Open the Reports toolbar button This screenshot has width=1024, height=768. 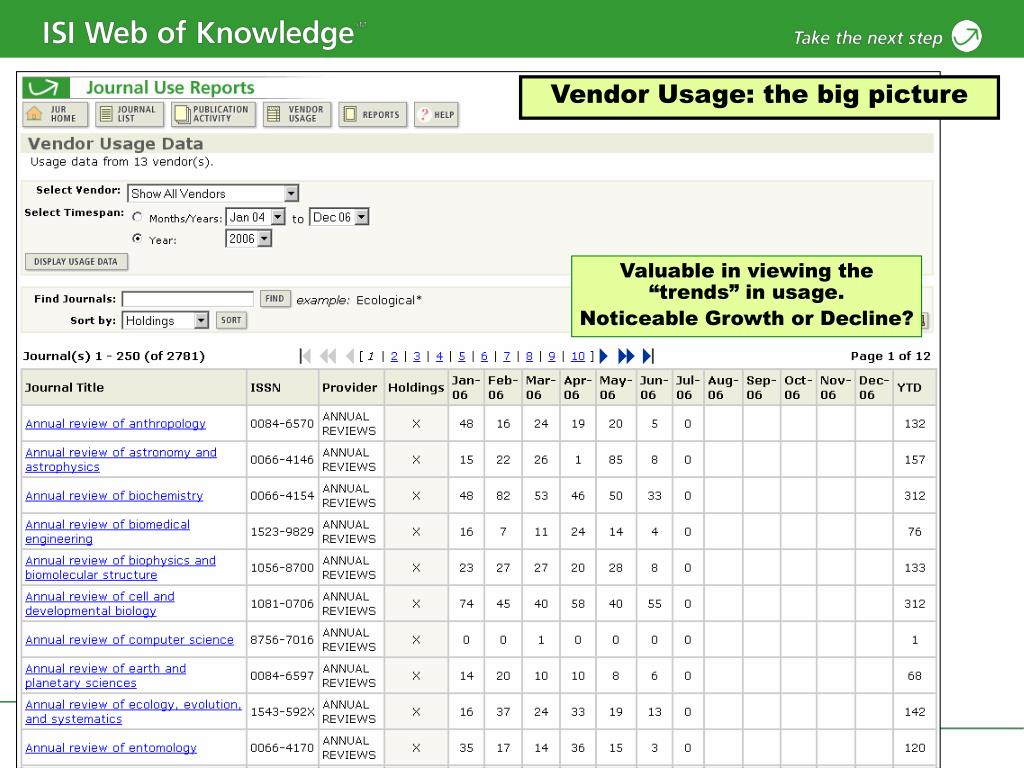click(x=372, y=114)
